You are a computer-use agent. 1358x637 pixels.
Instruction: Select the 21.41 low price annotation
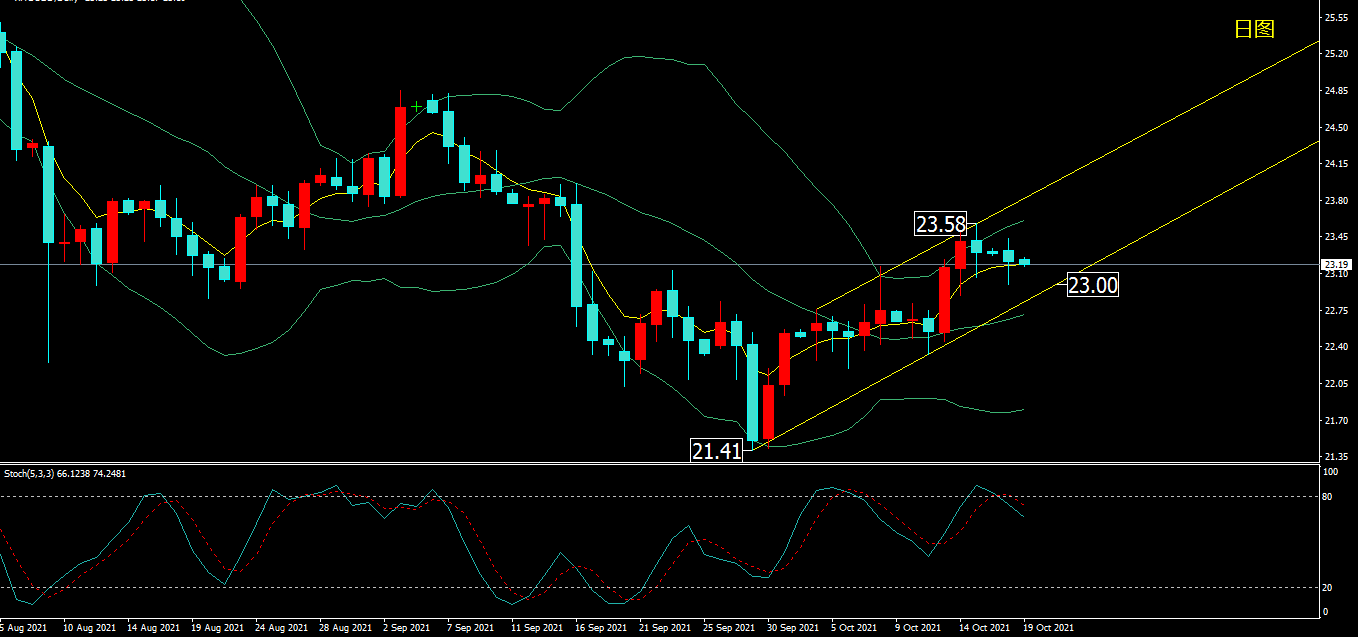tap(717, 451)
